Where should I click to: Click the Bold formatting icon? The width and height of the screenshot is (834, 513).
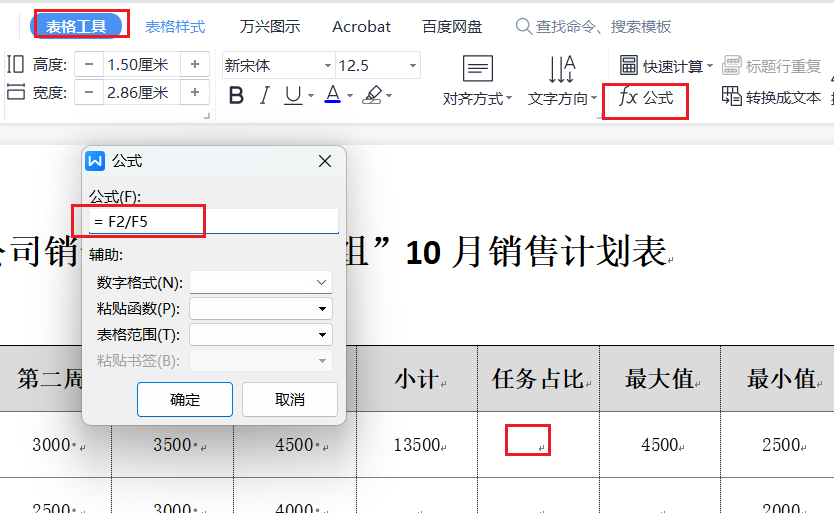pyautogui.click(x=236, y=96)
